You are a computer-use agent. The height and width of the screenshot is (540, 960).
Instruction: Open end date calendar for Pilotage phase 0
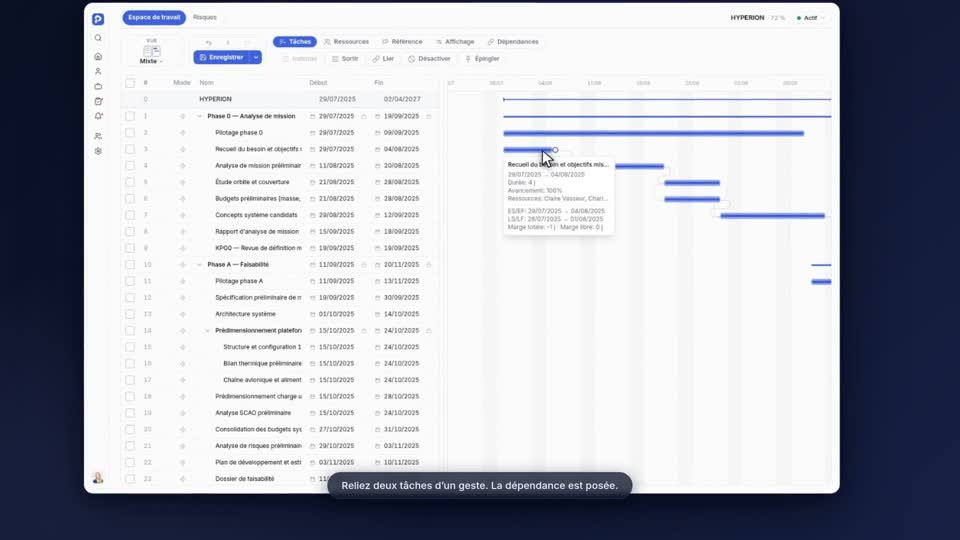tap(377, 133)
